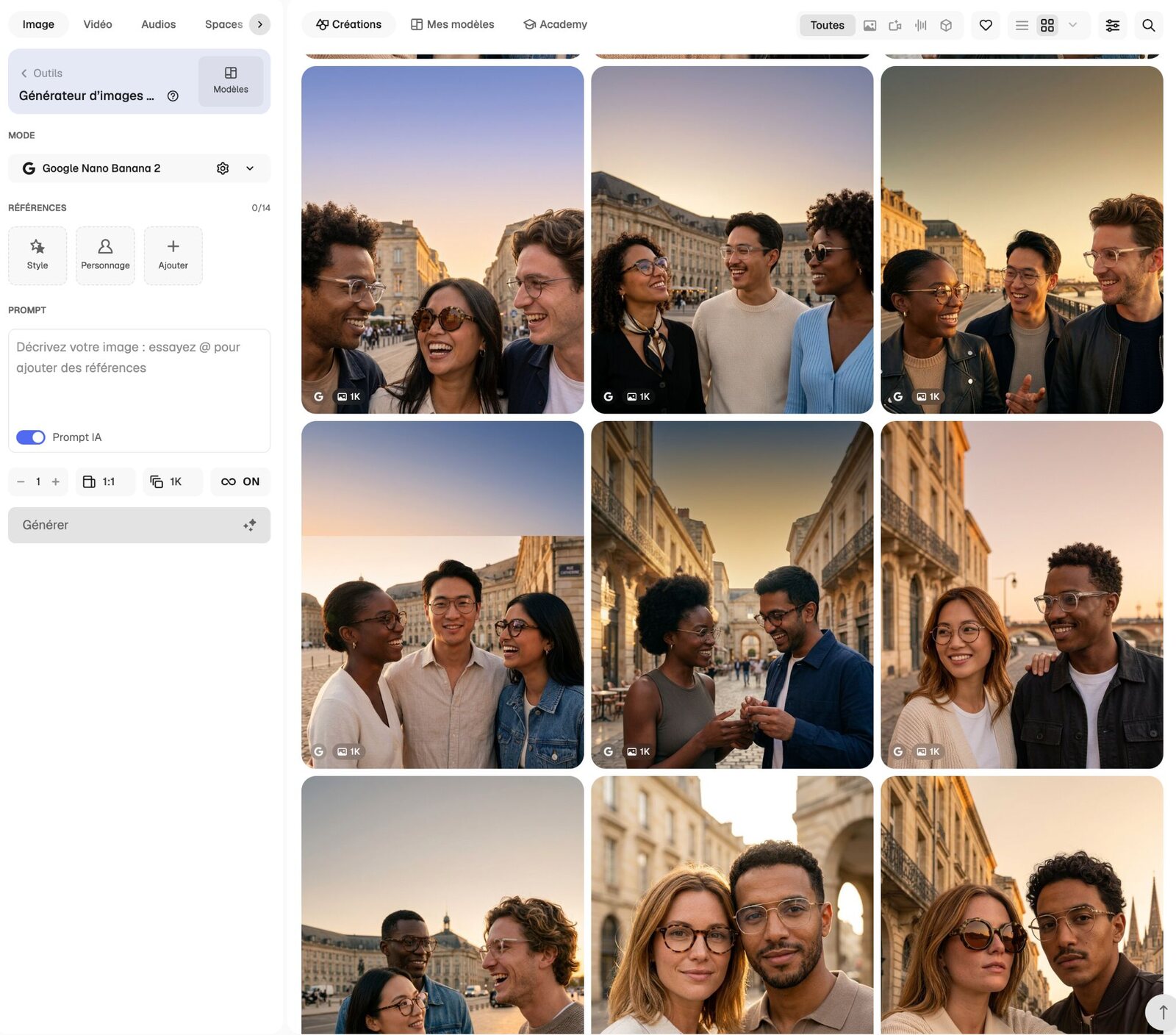Viewport: 1176px width, 1035px height.
Task: Switch to grid view icon
Action: pyautogui.click(x=1047, y=25)
